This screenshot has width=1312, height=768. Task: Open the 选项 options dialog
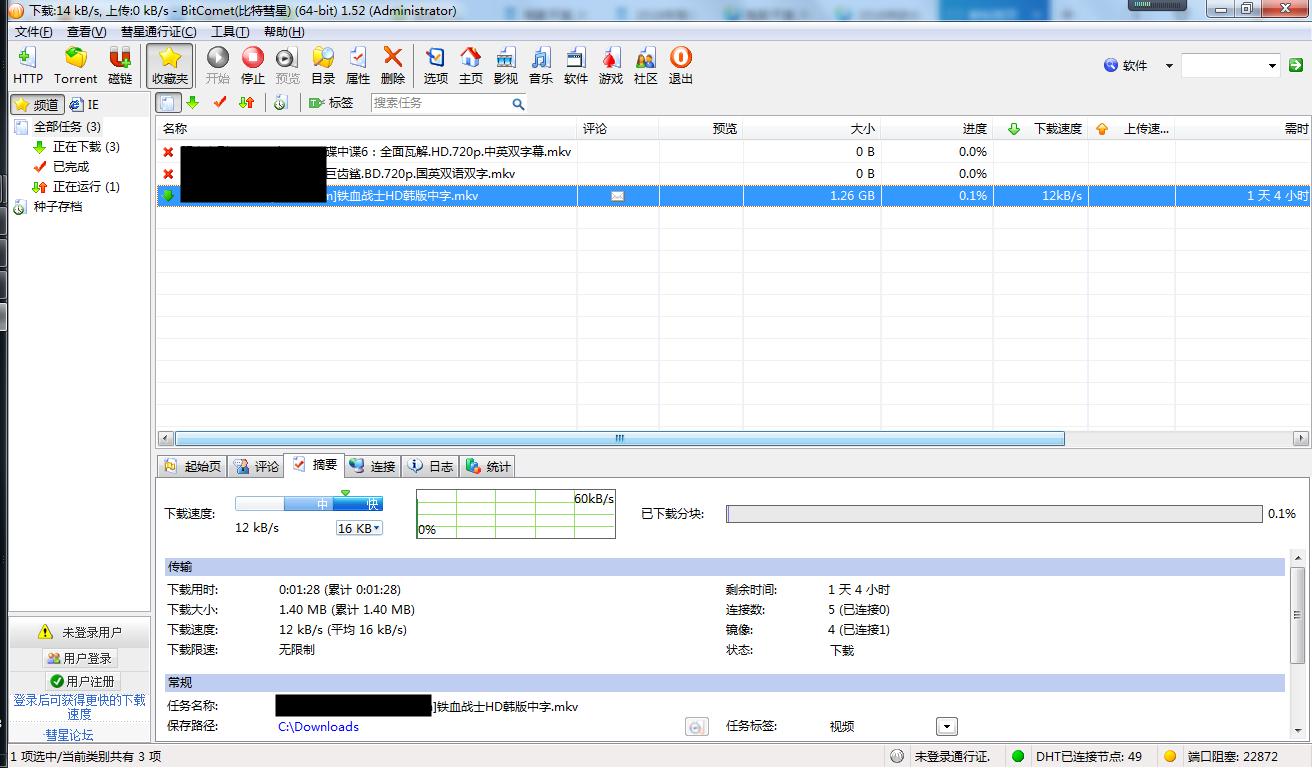[434, 65]
